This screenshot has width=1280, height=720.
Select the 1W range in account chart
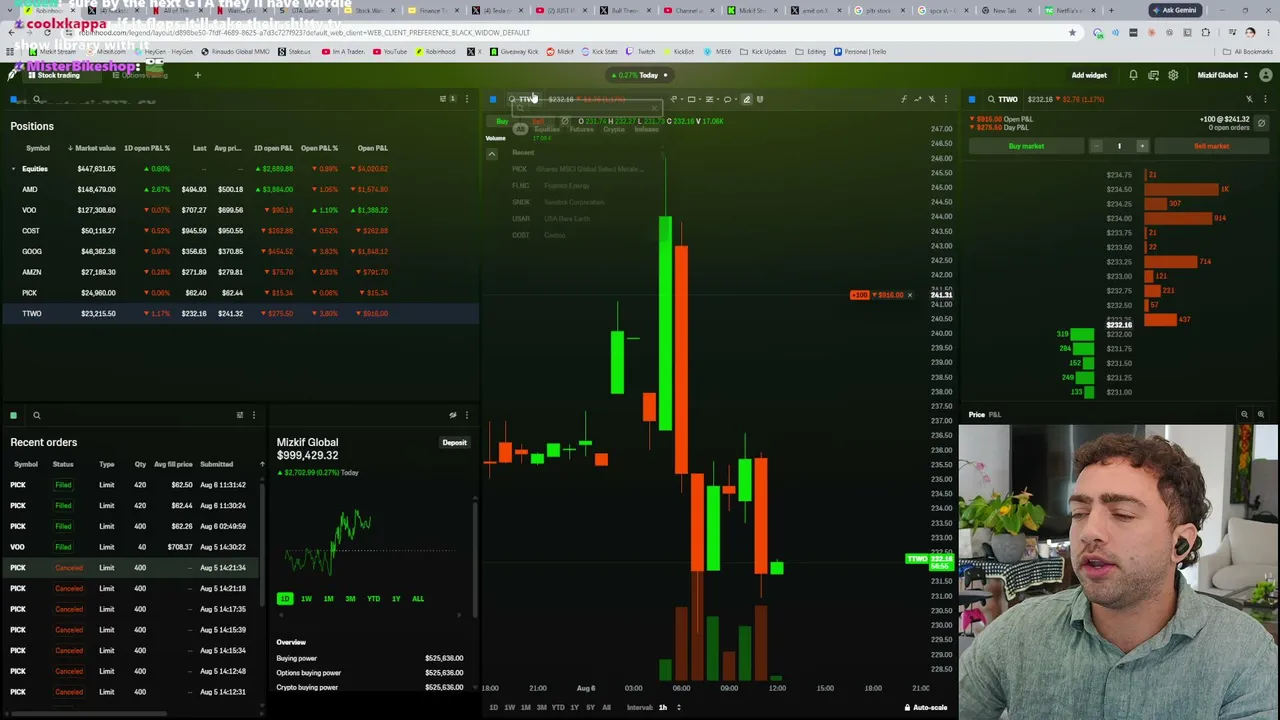306,599
